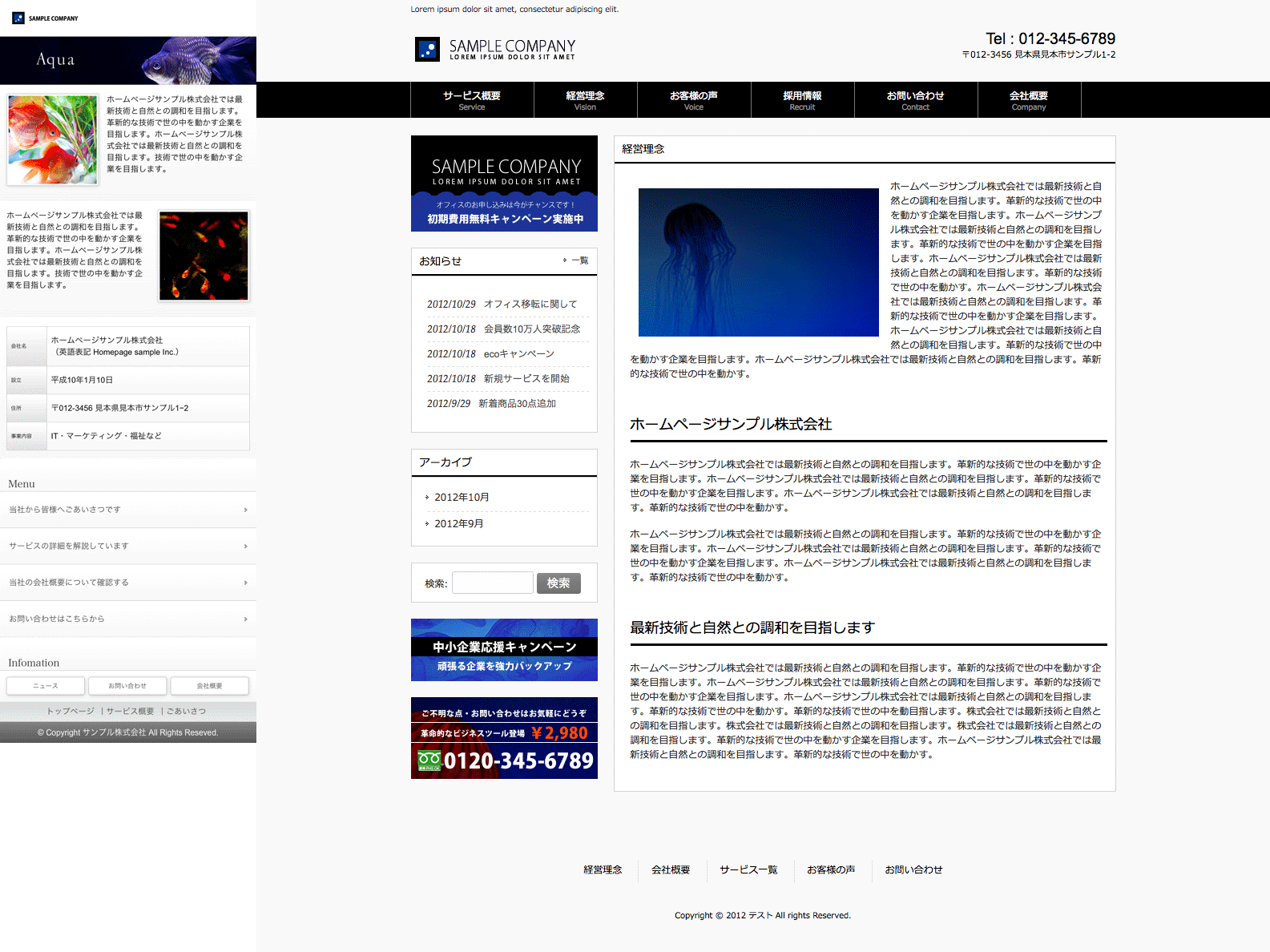Expand the 2012年9月 archive entry
This screenshot has width=1270, height=952.
(458, 524)
